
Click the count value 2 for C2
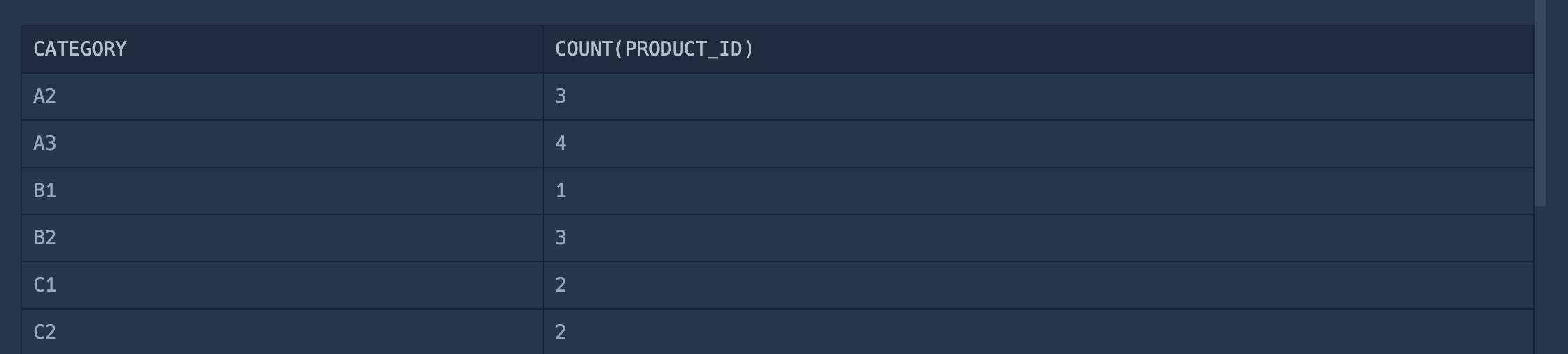click(x=561, y=332)
